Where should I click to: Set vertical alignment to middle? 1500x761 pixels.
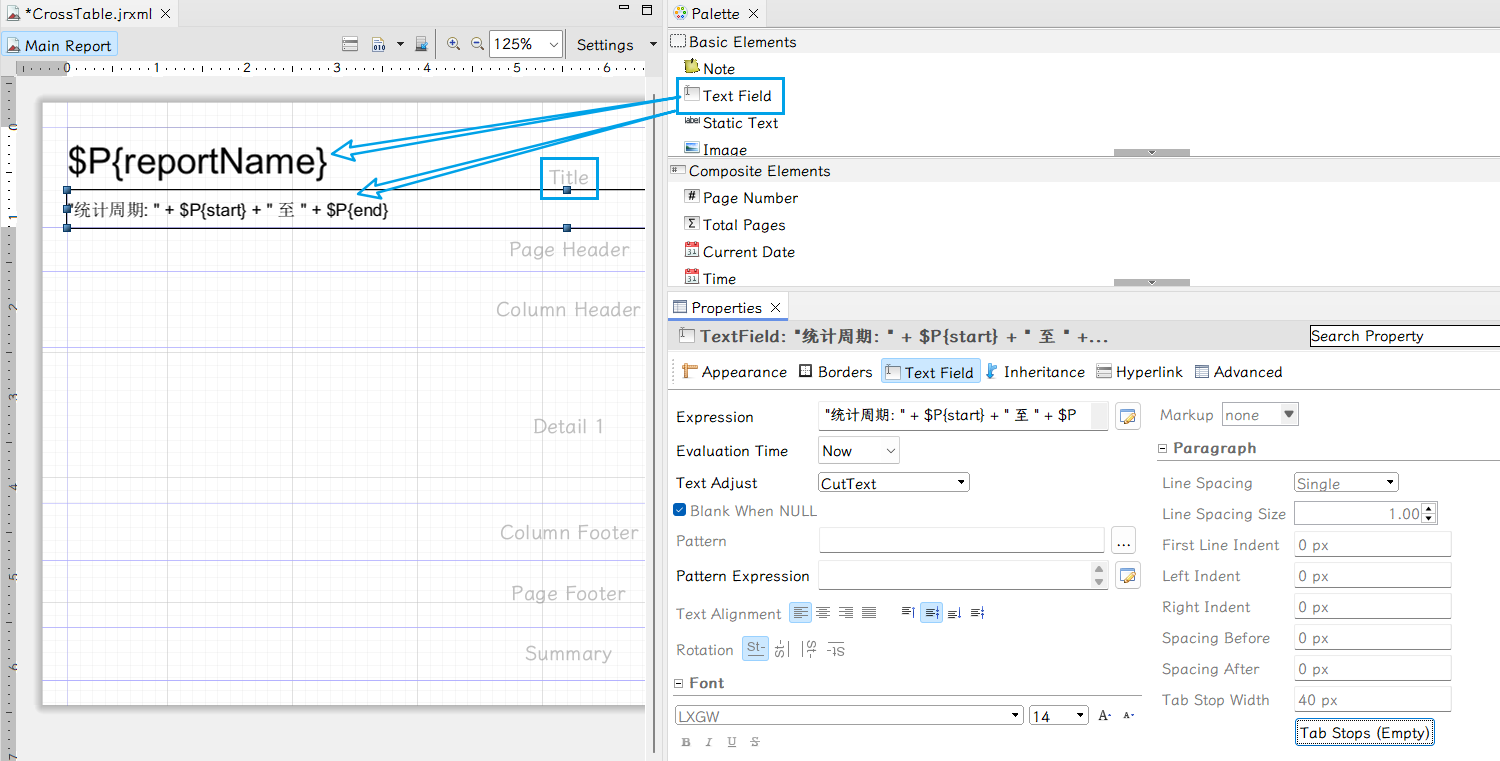(x=931, y=612)
